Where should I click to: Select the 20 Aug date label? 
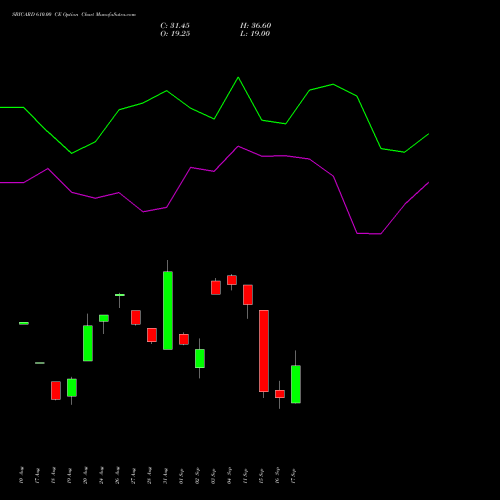click(x=85, y=475)
